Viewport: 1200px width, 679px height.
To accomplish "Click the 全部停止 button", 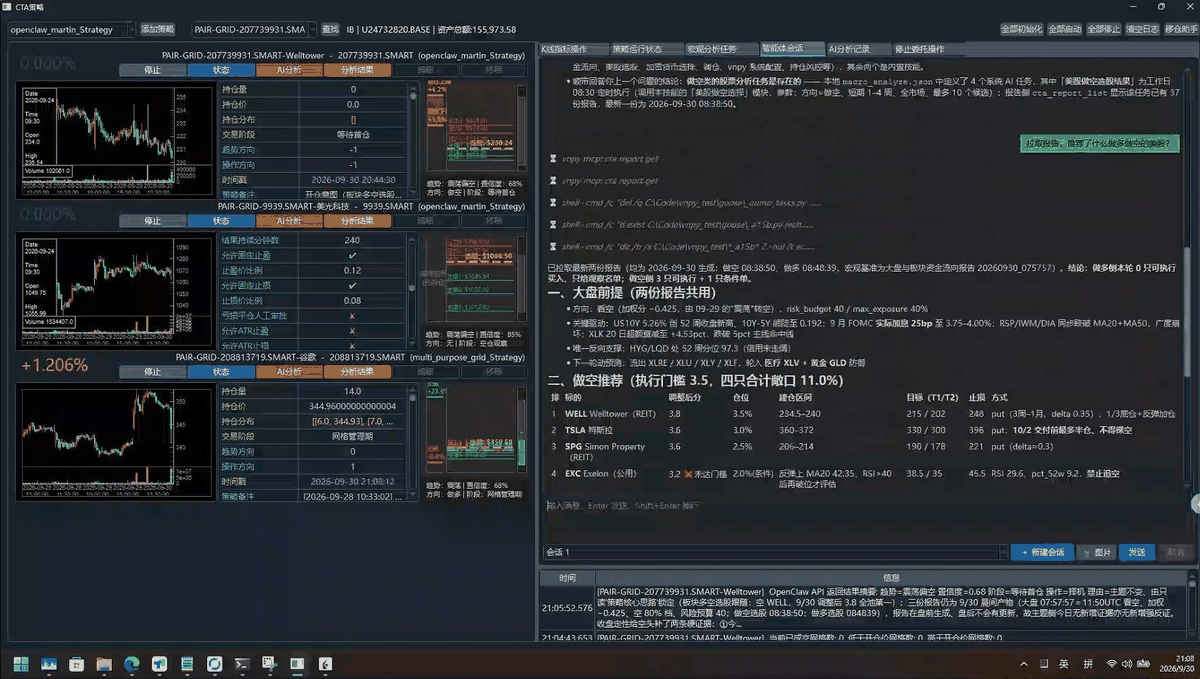I will tap(1103, 29).
